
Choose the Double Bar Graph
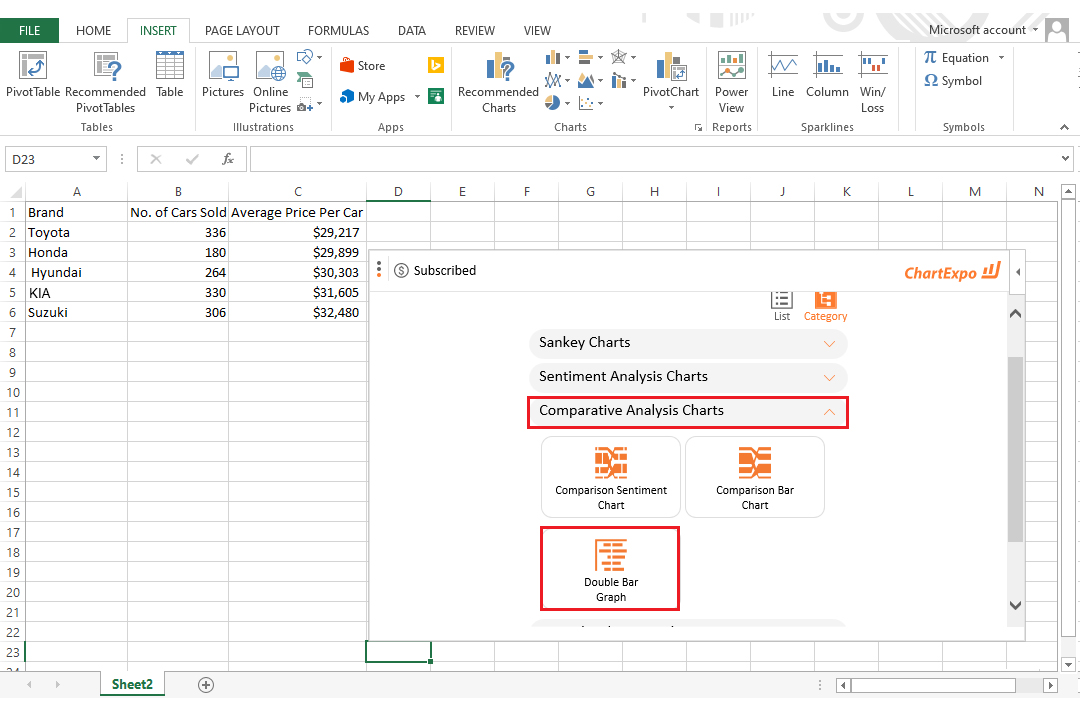tap(610, 569)
